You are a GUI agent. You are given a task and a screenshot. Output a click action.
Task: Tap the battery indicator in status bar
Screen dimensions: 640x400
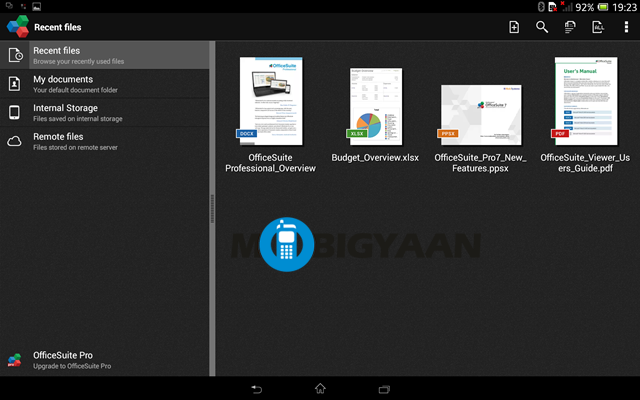pos(602,7)
